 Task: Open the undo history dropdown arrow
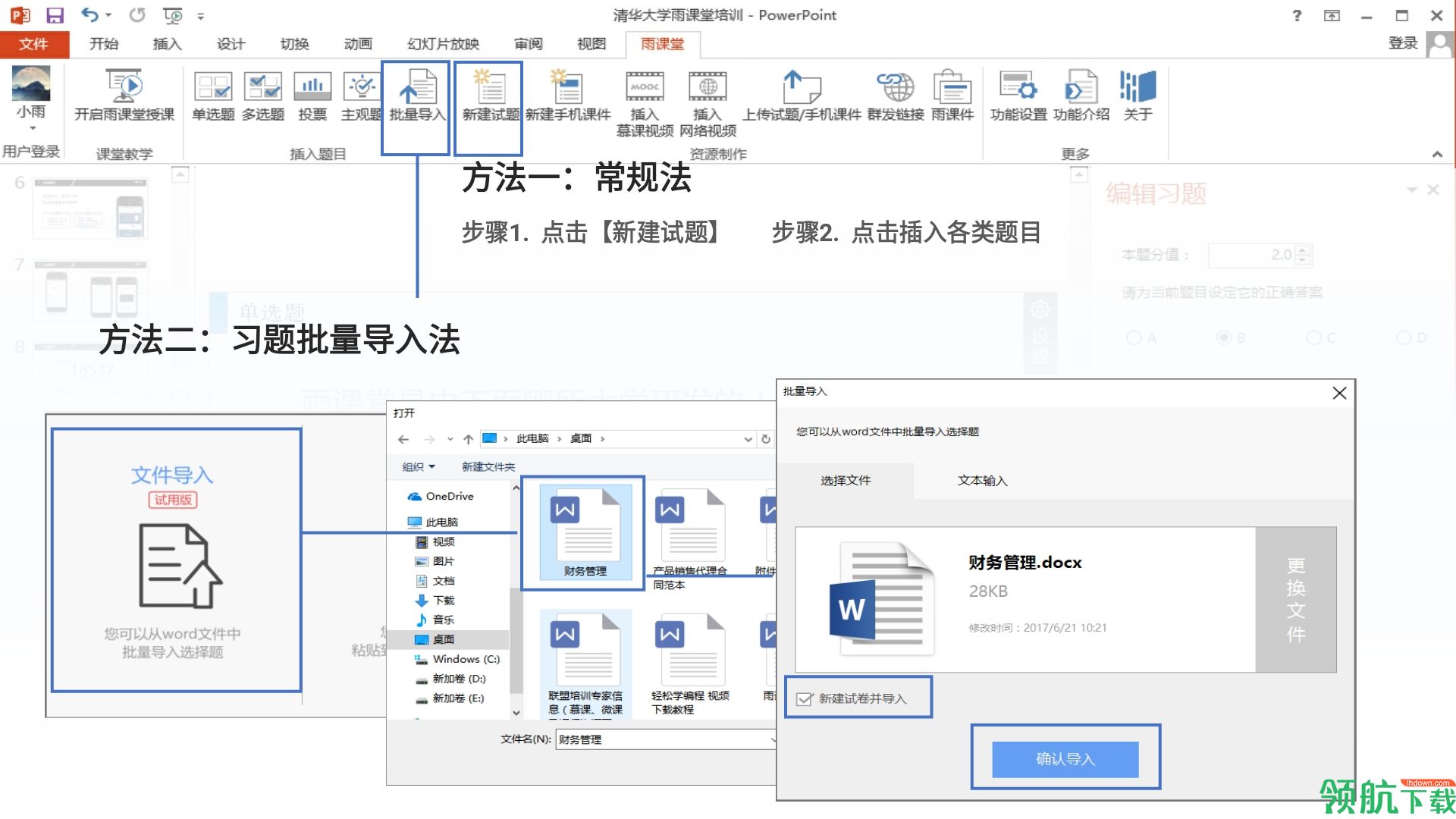tap(108, 15)
